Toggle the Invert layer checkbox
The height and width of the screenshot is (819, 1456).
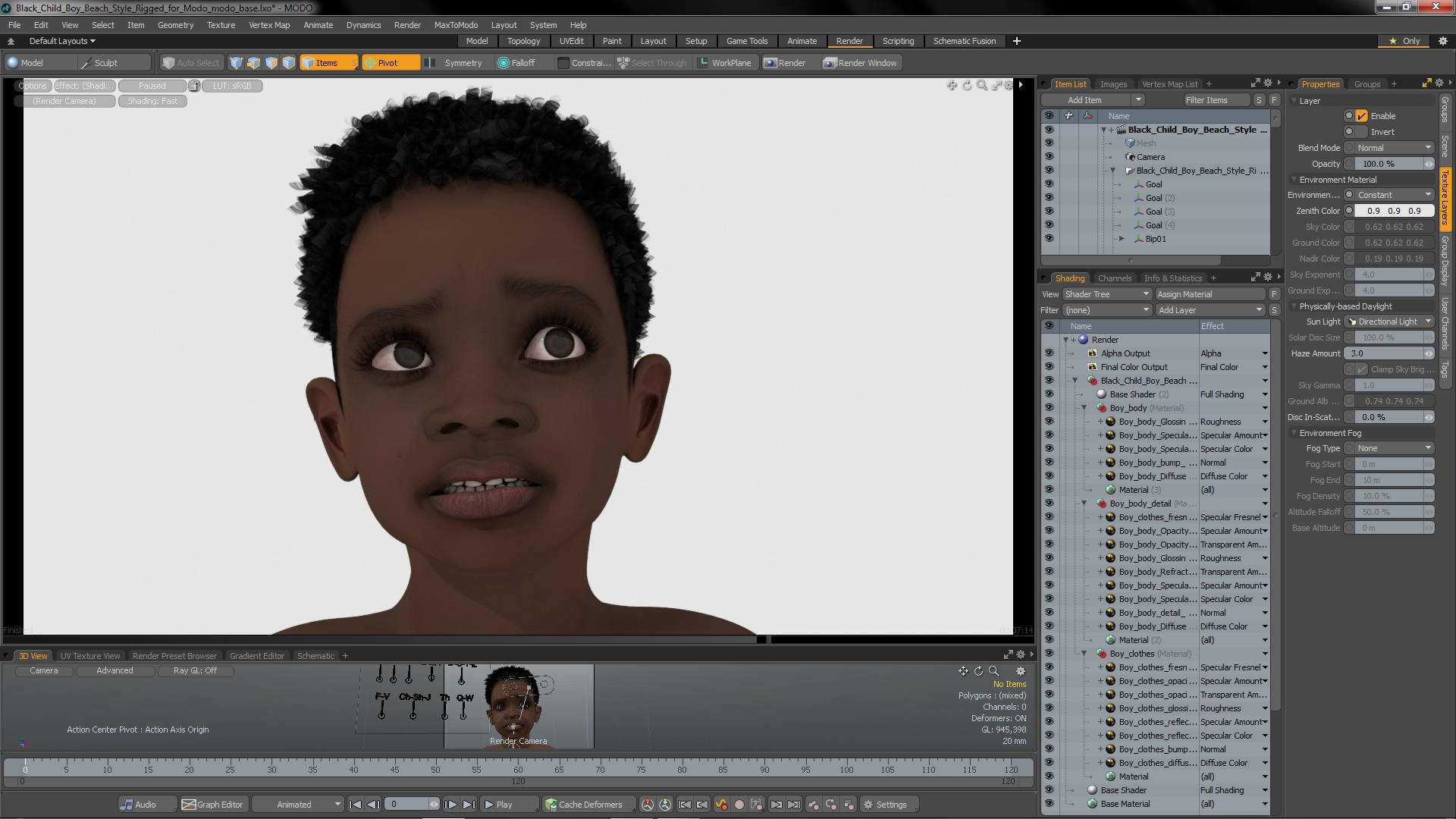[1362, 132]
